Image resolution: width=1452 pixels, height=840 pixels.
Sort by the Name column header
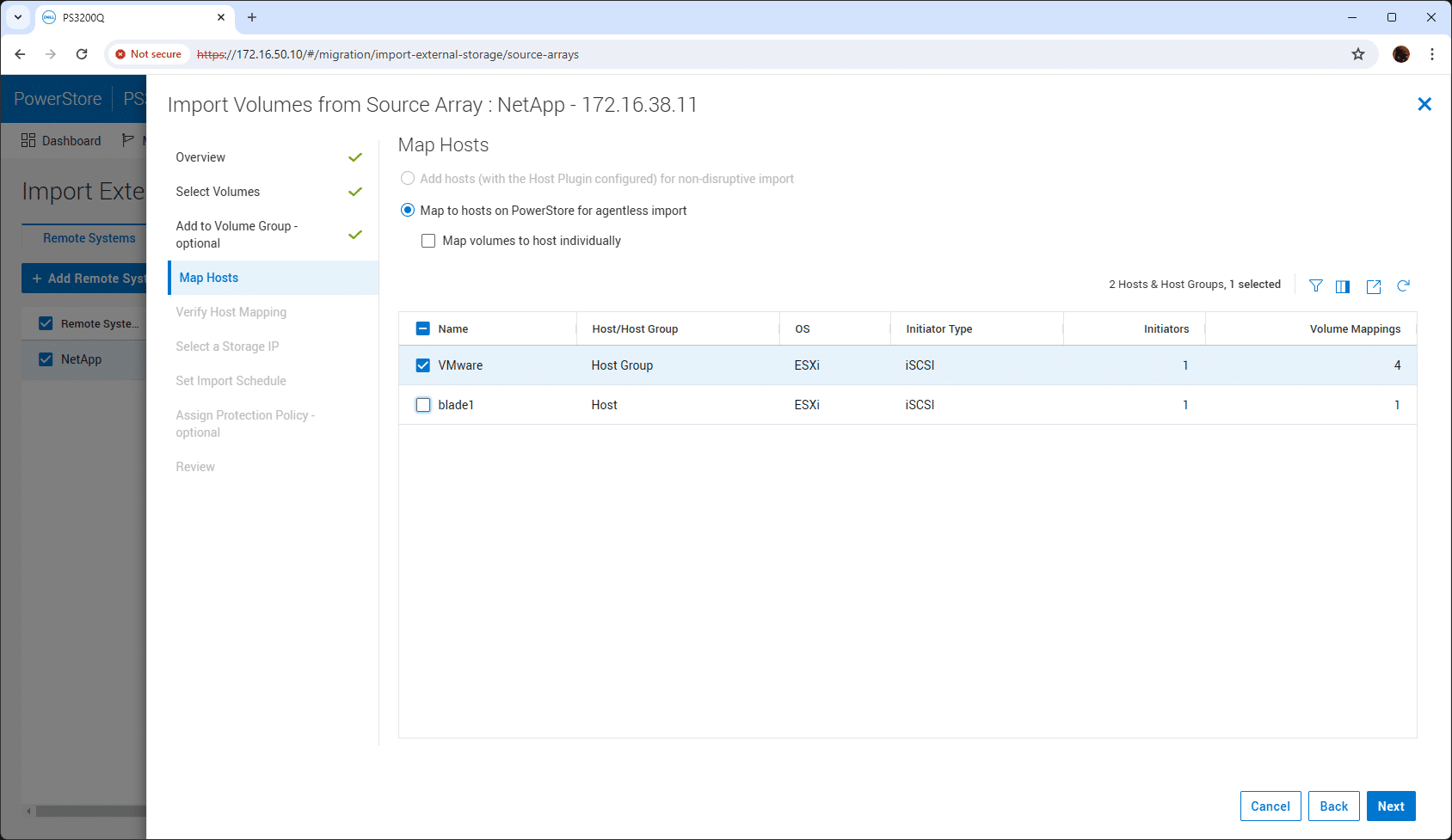453,329
